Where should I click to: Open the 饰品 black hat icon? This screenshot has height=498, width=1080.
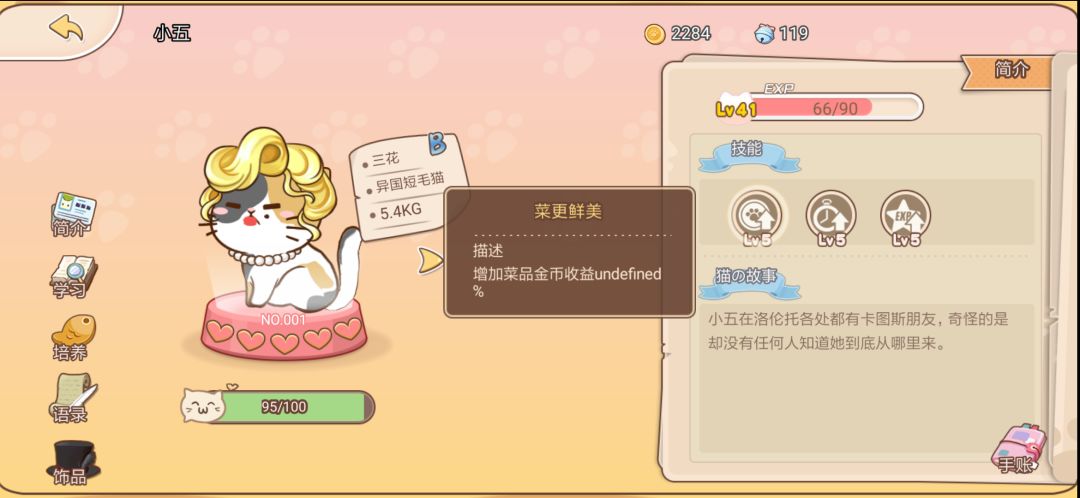point(72,461)
